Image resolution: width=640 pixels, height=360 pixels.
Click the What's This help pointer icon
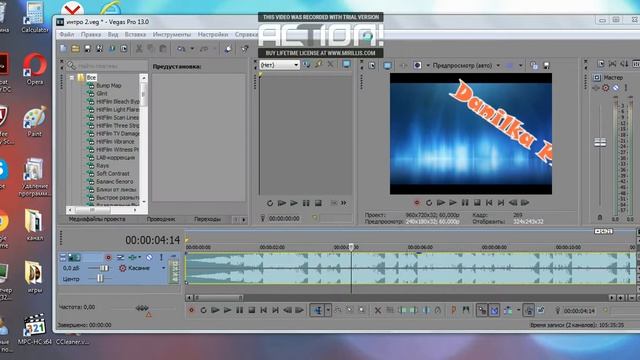(x=245, y=49)
